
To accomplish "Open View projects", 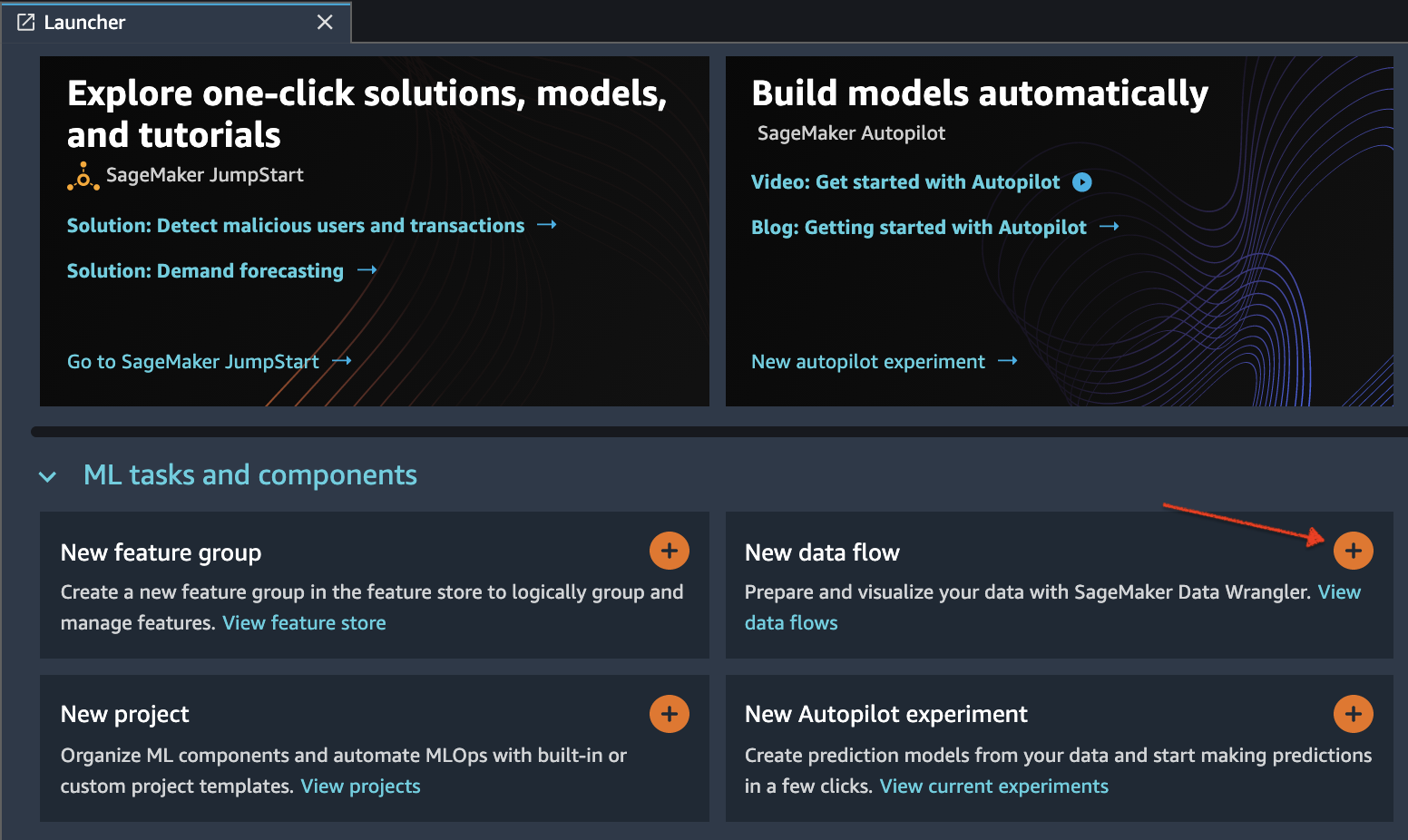I will pyautogui.click(x=360, y=786).
